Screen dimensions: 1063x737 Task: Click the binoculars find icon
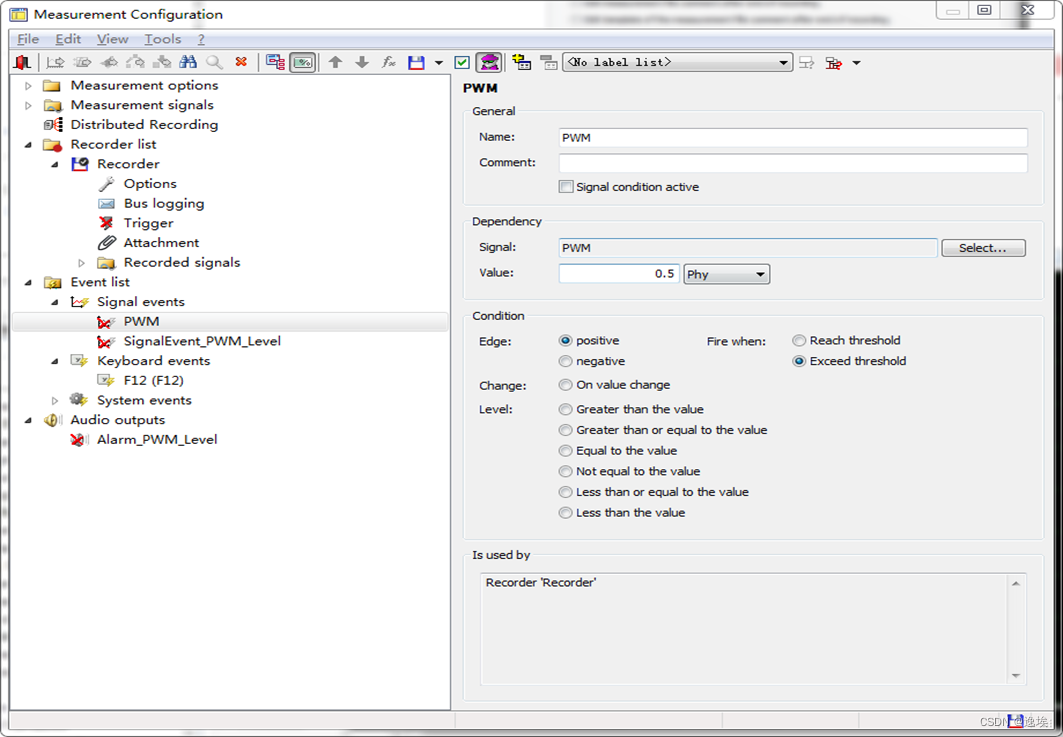pyautogui.click(x=188, y=62)
